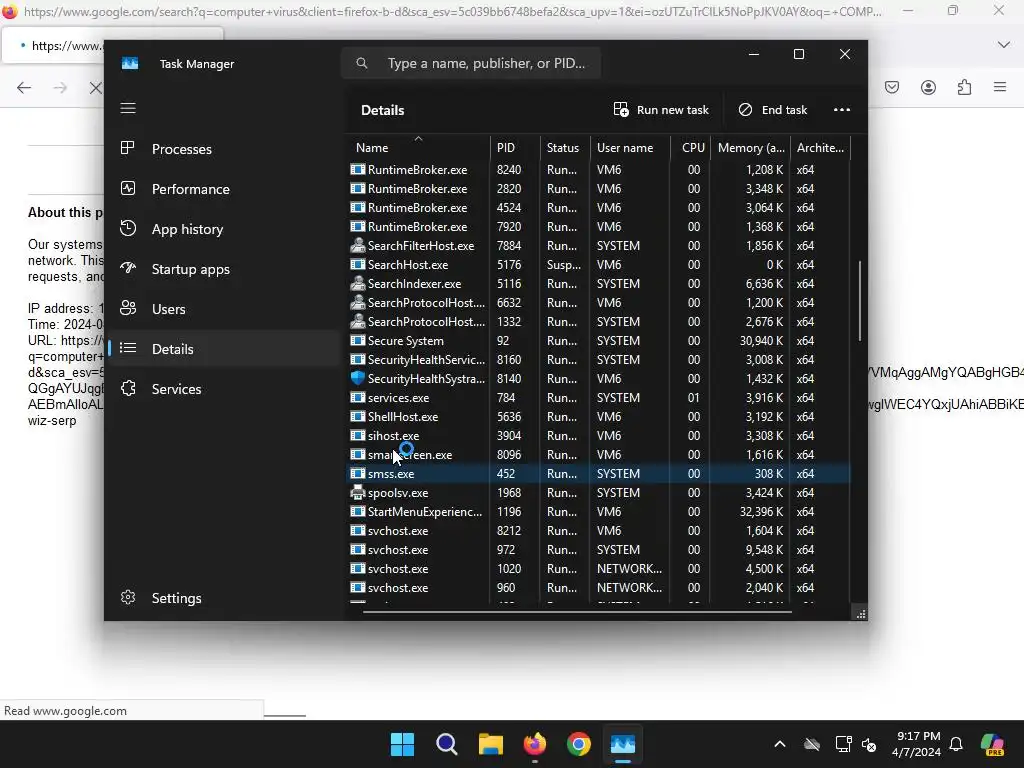Screen dimensions: 1024x768
Task: Click the Performance graph icon
Action: (x=128, y=188)
